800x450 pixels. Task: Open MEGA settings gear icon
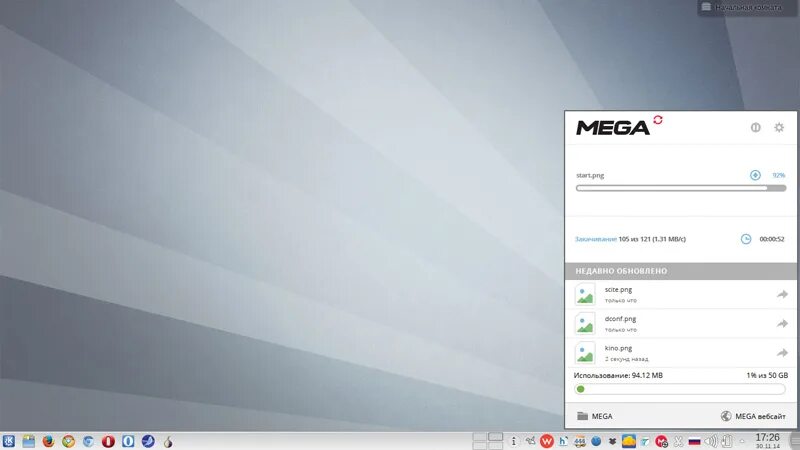click(x=779, y=128)
